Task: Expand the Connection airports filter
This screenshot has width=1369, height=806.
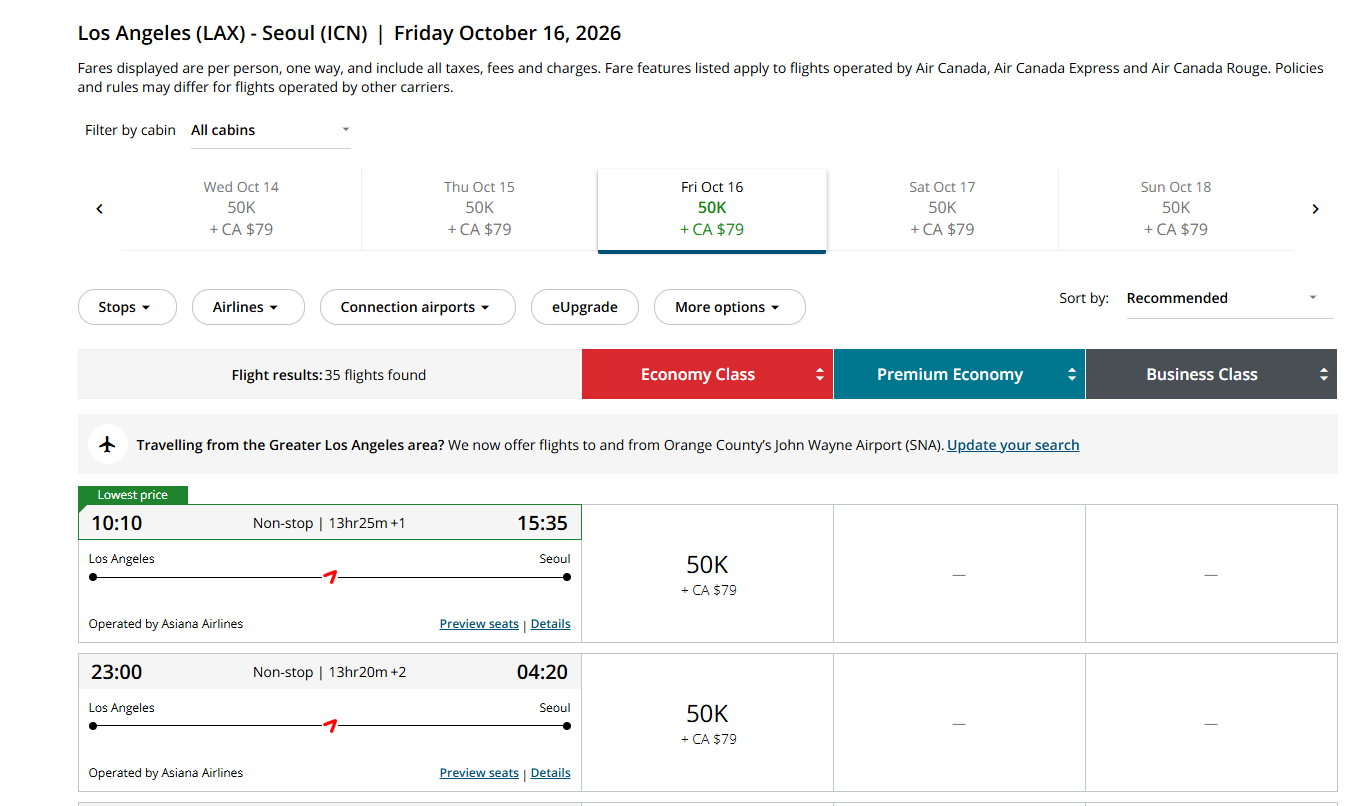Action: tap(417, 307)
